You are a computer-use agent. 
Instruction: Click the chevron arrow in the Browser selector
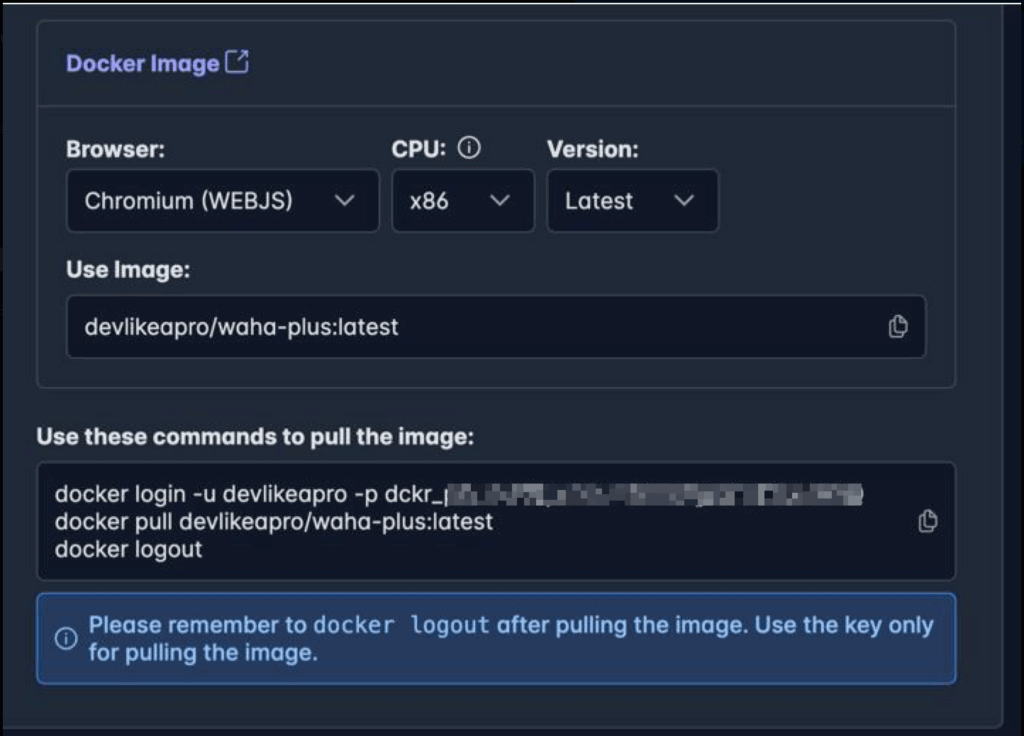coord(344,201)
